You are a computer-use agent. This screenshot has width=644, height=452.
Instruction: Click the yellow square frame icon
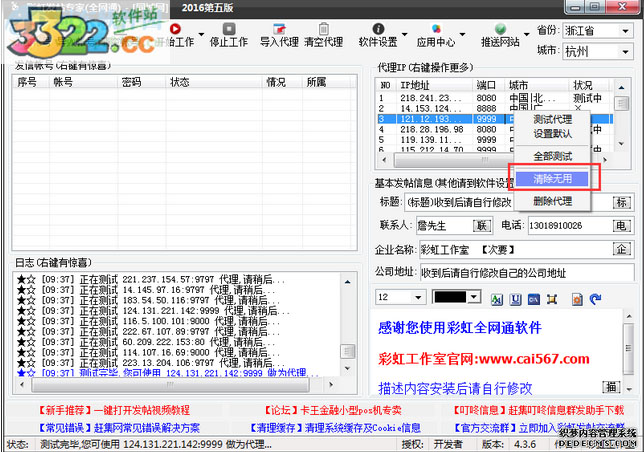click(552, 299)
